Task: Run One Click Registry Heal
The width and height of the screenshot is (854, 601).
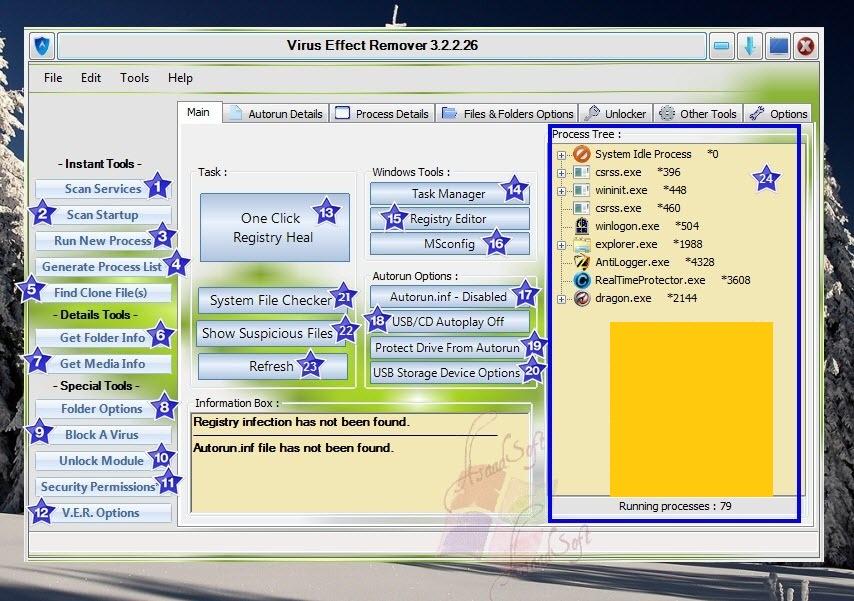Action: pyautogui.click(x=274, y=227)
